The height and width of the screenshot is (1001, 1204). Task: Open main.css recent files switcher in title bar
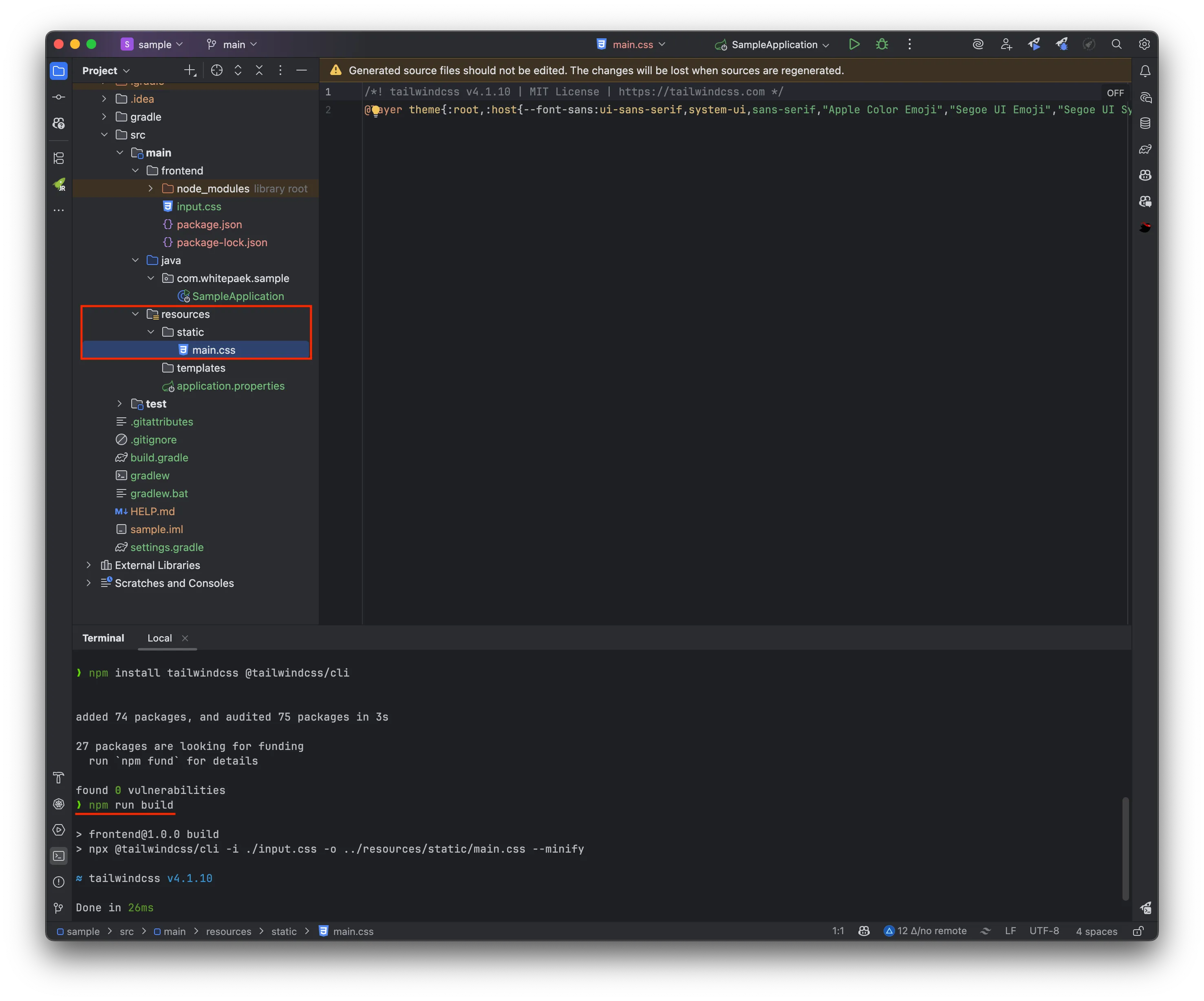click(x=631, y=44)
